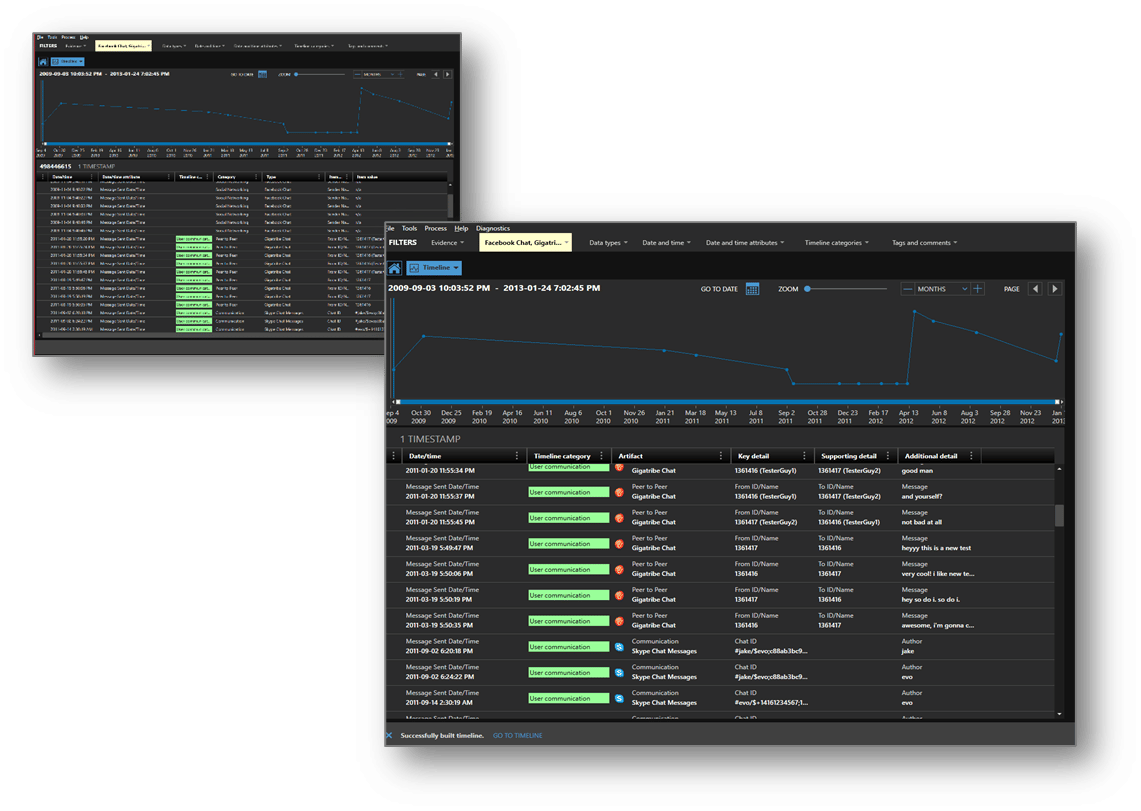This screenshot has width=1141, height=811.
Task: Open the Tools menu
Action: (410, 228)
